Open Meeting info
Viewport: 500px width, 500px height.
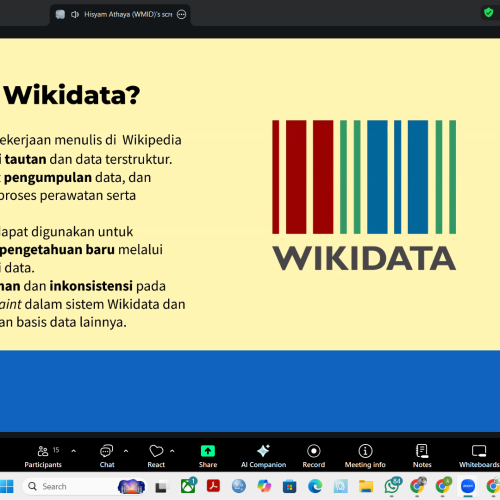[365, 456]
